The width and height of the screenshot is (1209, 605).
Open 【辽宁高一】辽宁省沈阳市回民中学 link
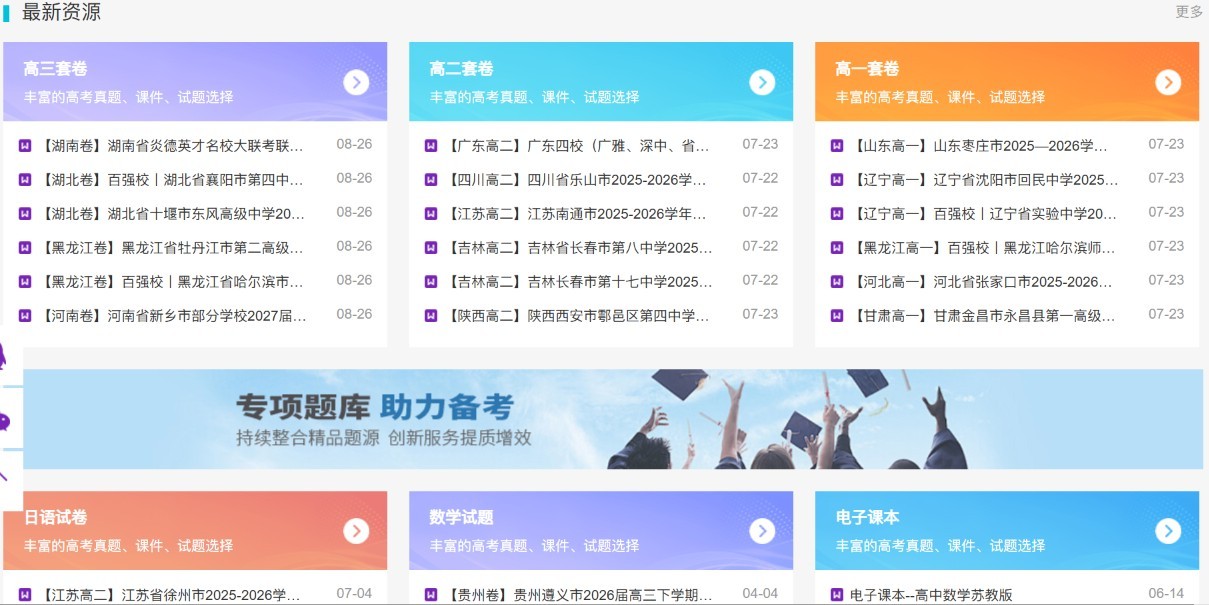point(984,180)
